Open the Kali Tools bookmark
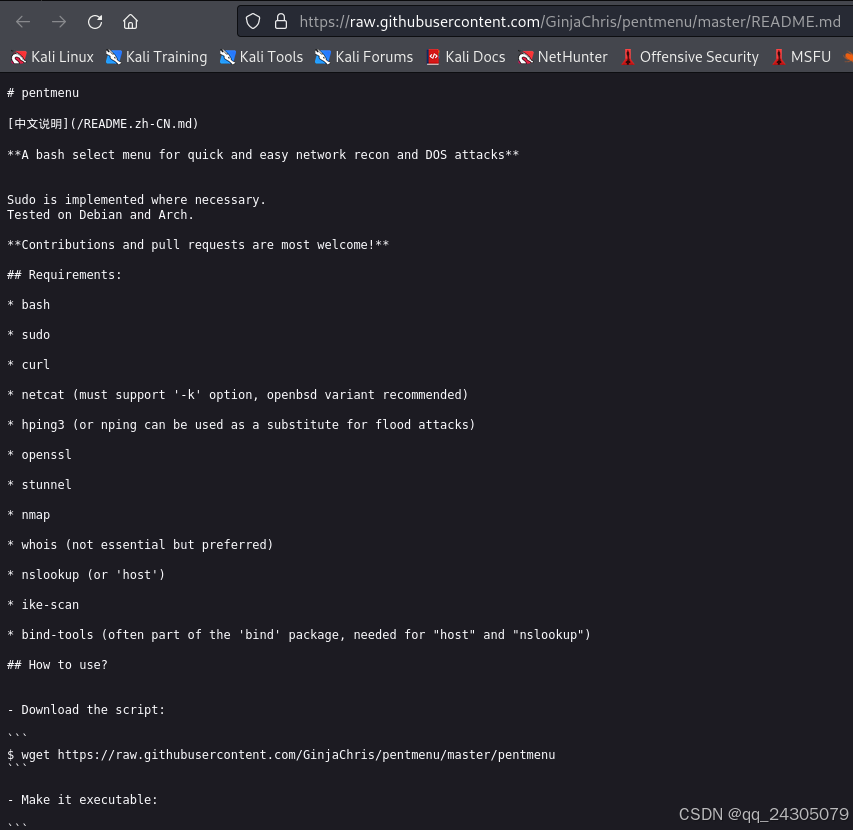853x830 pixels. pos(261,57)
